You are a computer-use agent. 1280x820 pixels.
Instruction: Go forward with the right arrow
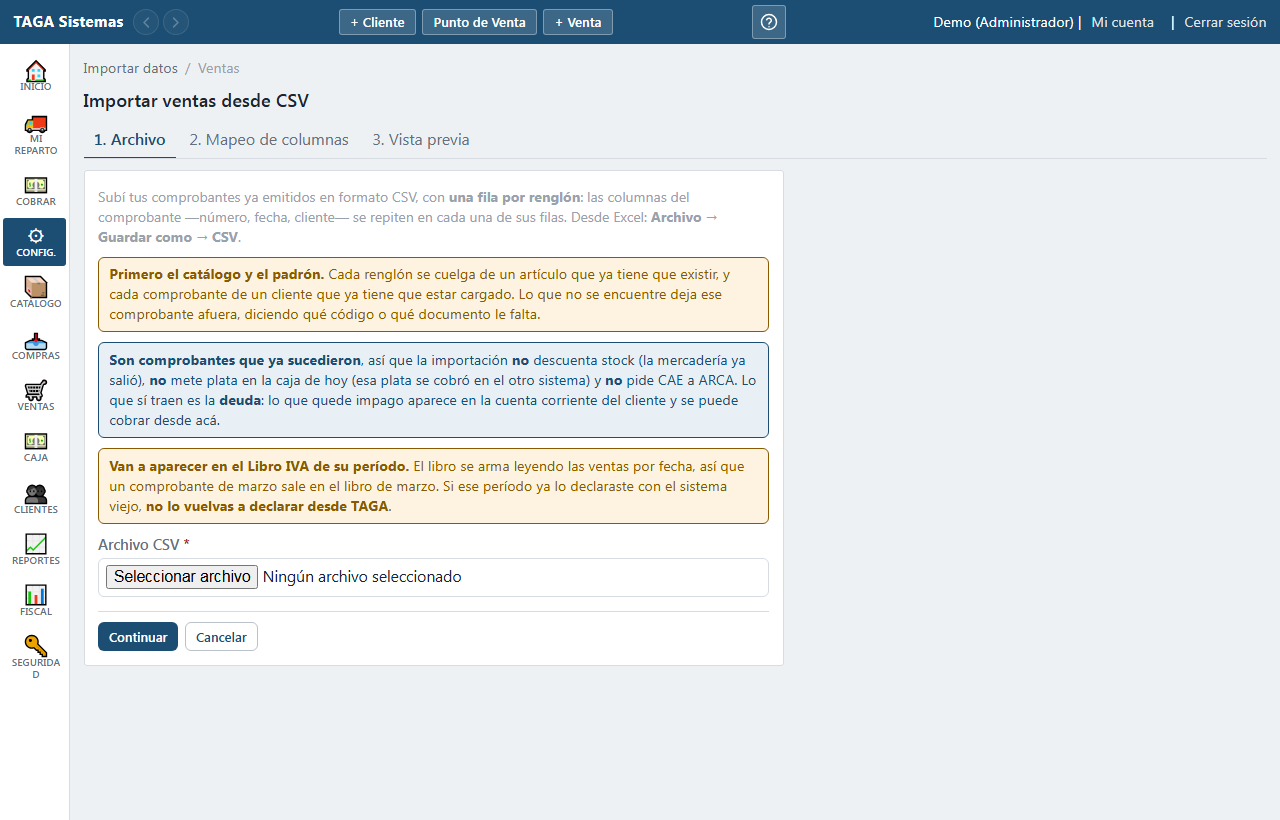click(176, 22)
